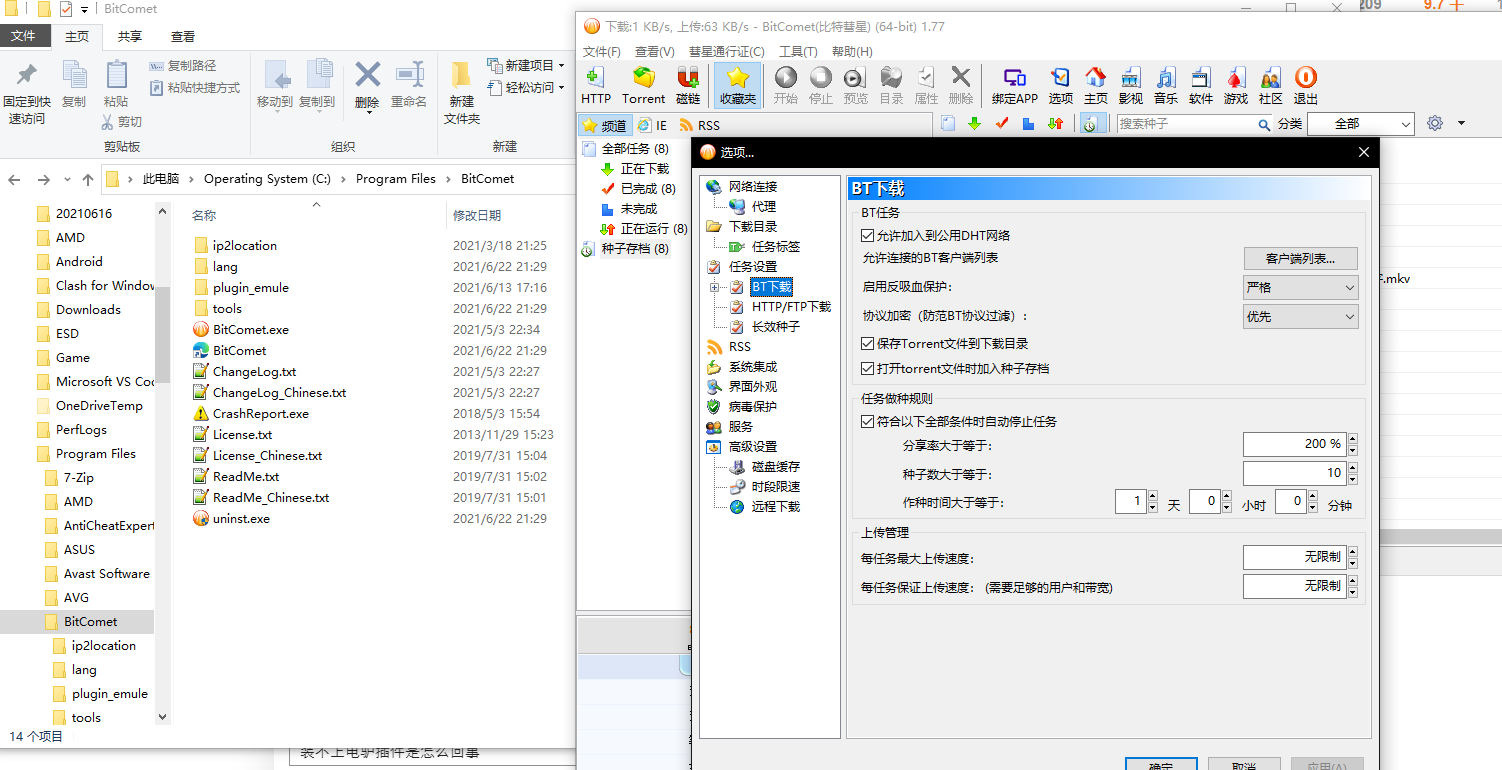Click the 固定到快速访问 pin icon in Explorer

point(27,95)
